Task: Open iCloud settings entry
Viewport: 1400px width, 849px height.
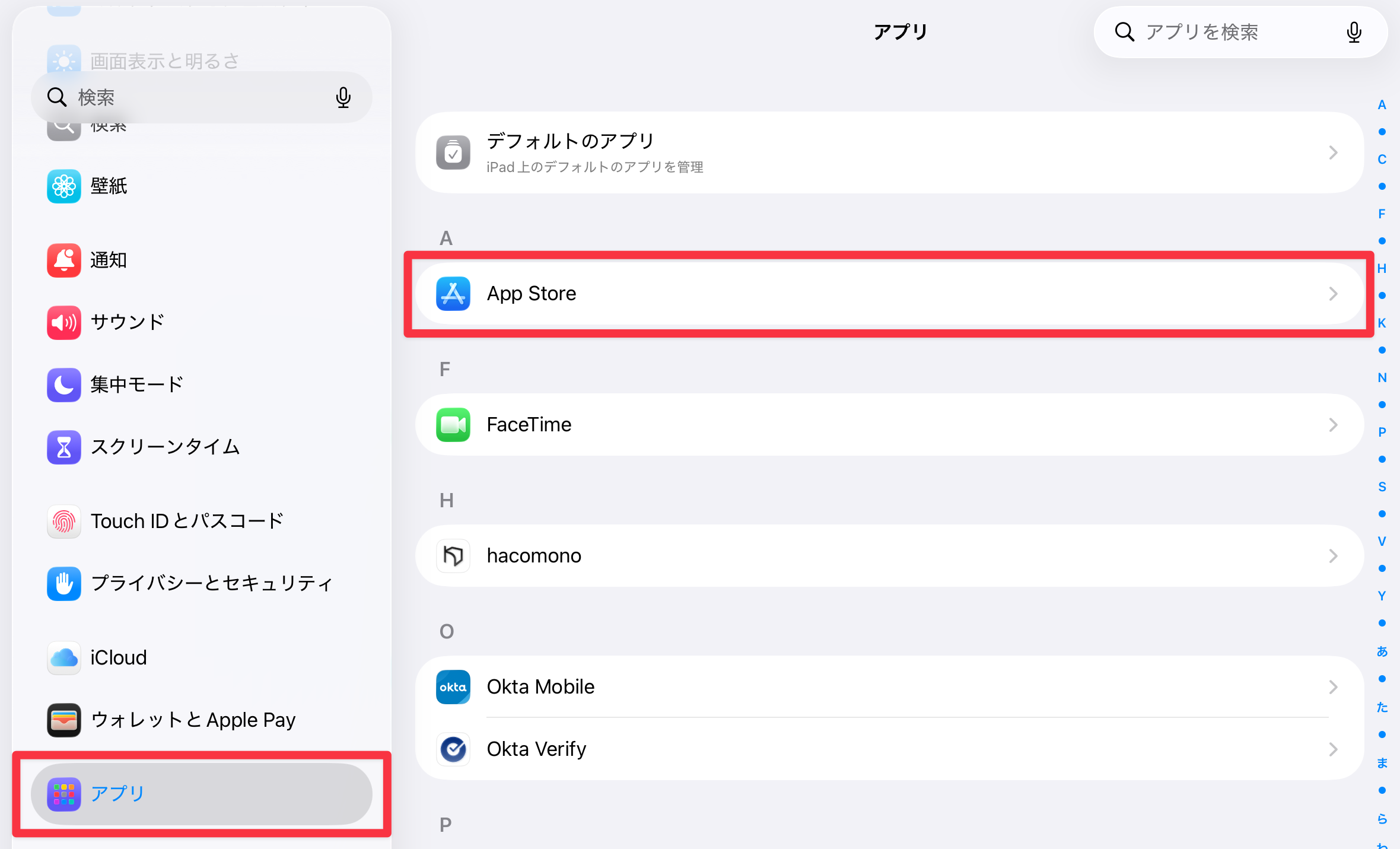Action: [202, 658]
